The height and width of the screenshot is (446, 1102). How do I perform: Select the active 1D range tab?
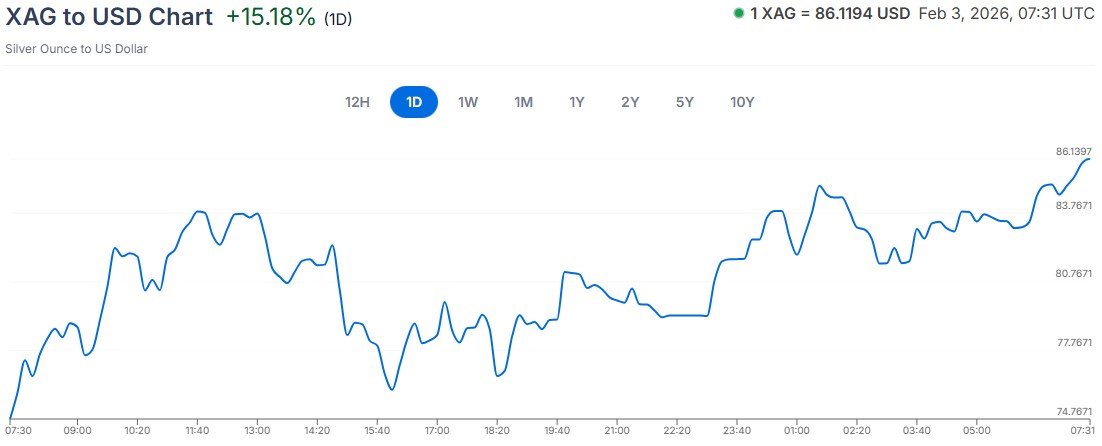[x=414, y=102]
